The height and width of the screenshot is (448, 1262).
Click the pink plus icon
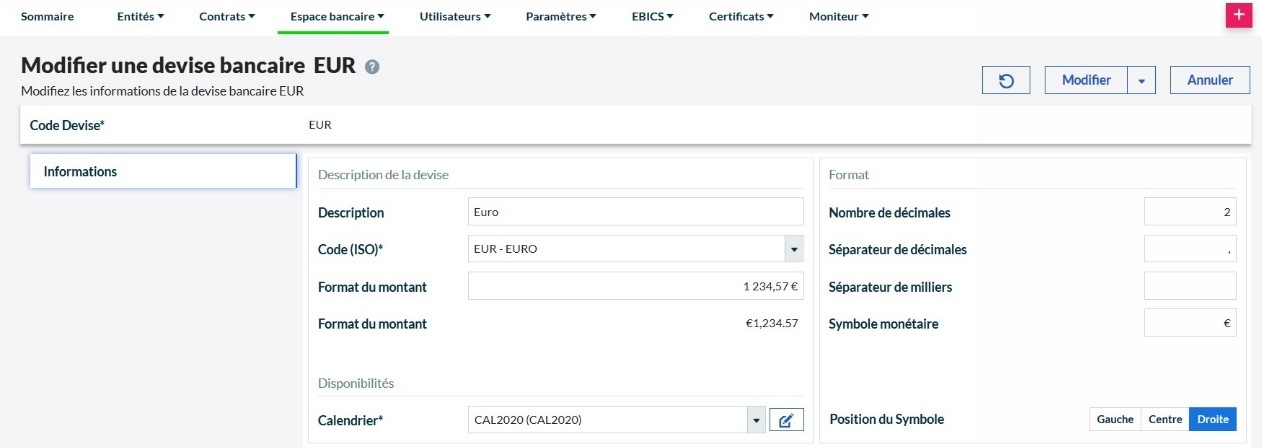(1239, 15)
